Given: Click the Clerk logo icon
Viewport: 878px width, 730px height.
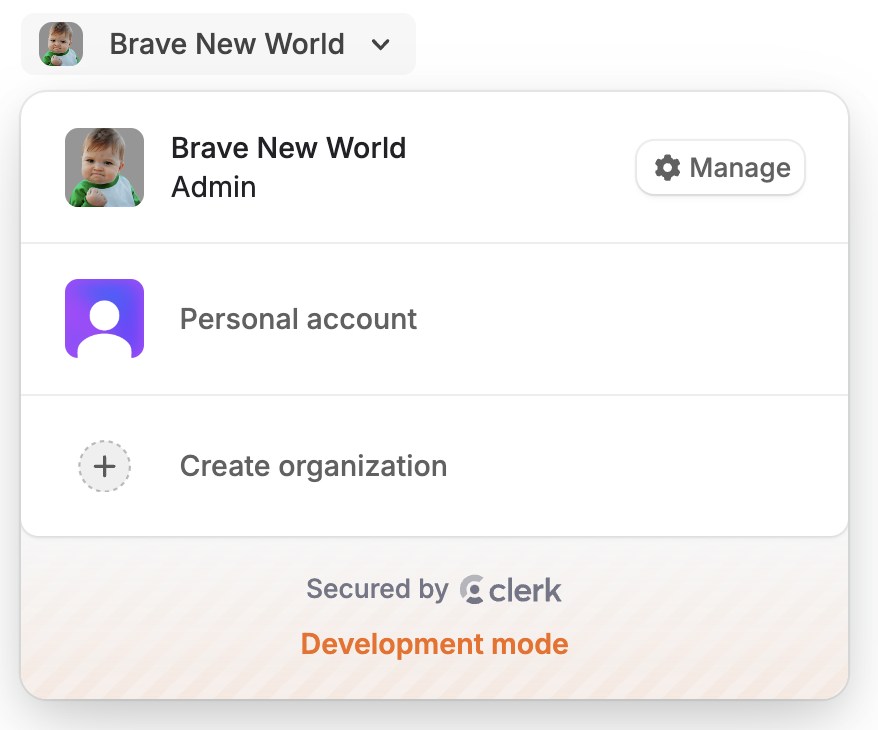Looking at the screenshot, I should (473, 590).
